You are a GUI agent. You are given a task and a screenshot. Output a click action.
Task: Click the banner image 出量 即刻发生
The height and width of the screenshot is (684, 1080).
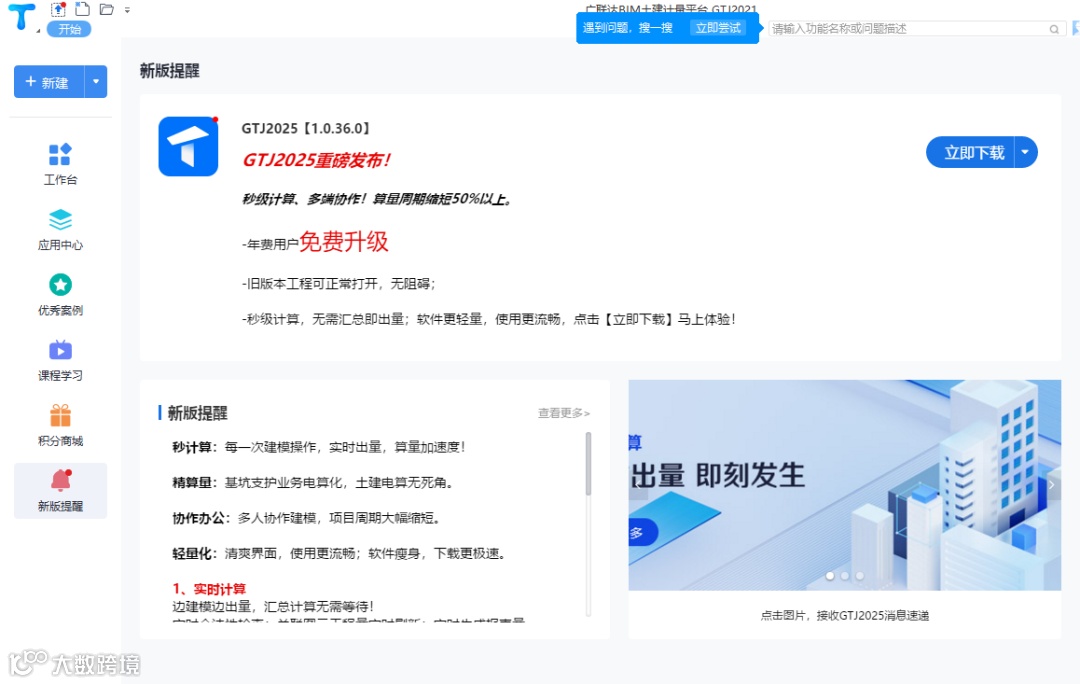844,485
